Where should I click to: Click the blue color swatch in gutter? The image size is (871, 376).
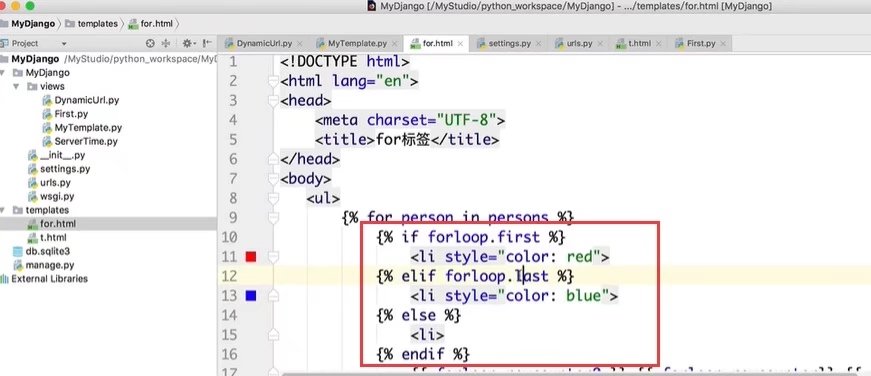tap(251, 296)
